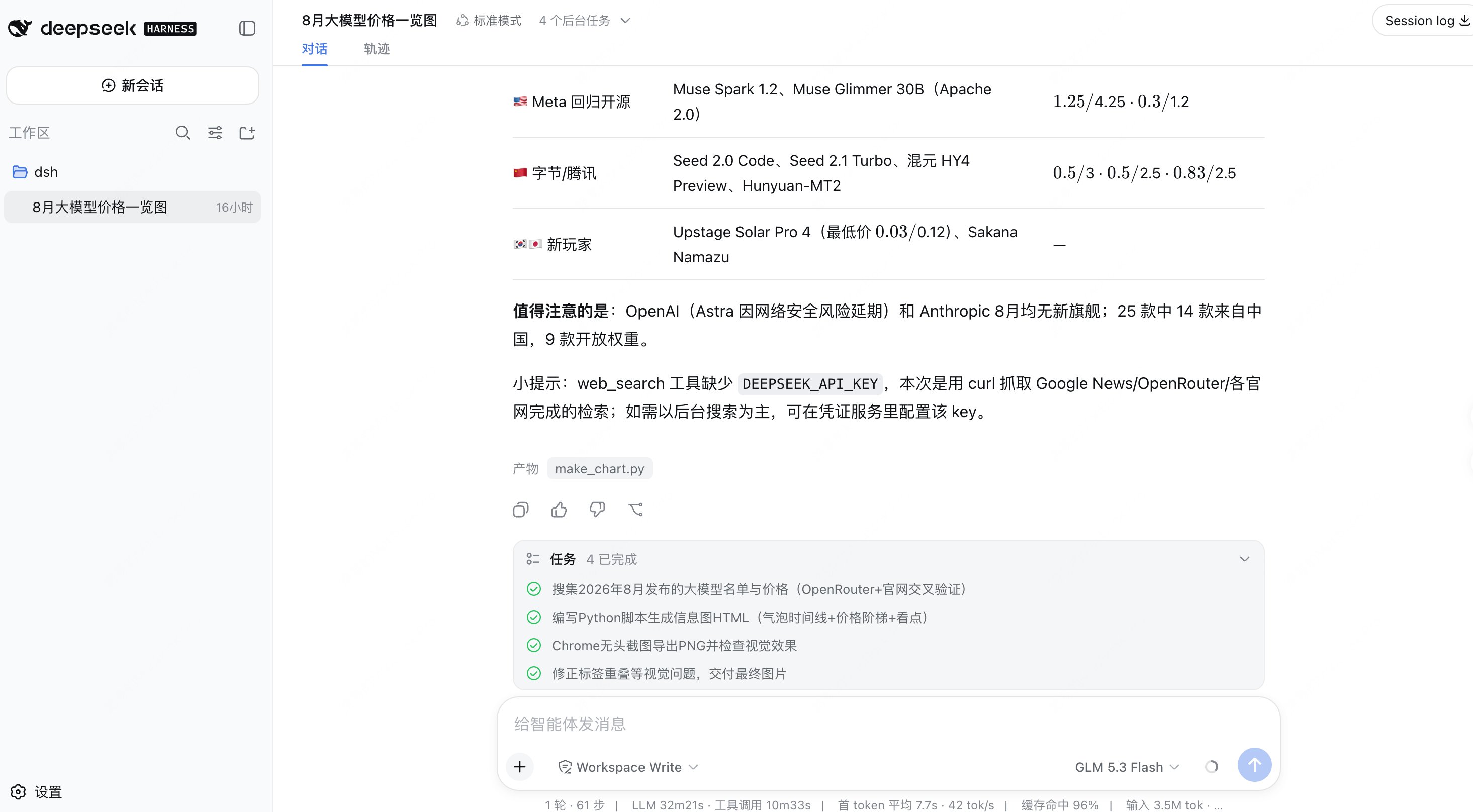
Task: Send the message with arrow button
Action: coord(1255,765)
